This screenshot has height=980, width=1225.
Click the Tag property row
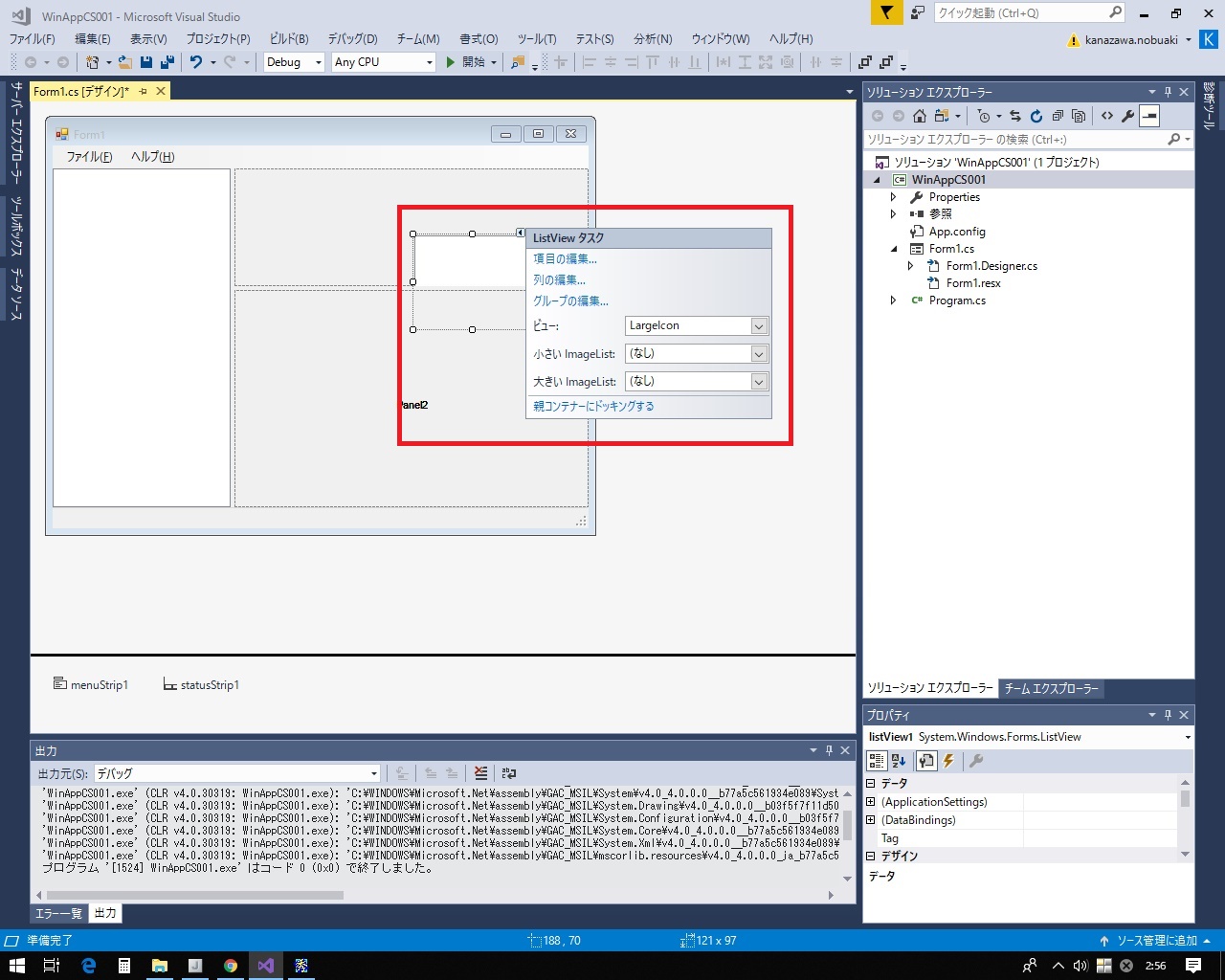click(x=1021, y=838)
